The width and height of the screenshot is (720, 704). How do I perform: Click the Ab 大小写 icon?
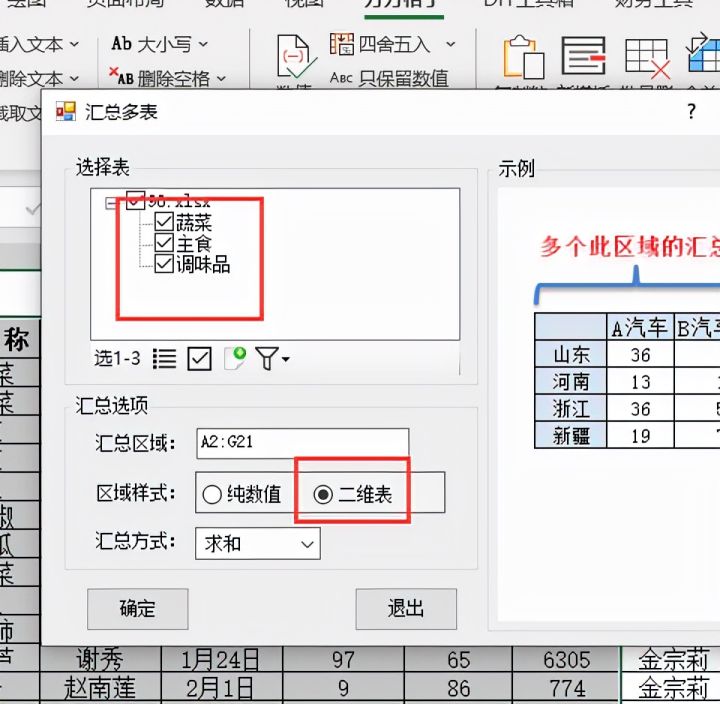(x=122, y=44)
